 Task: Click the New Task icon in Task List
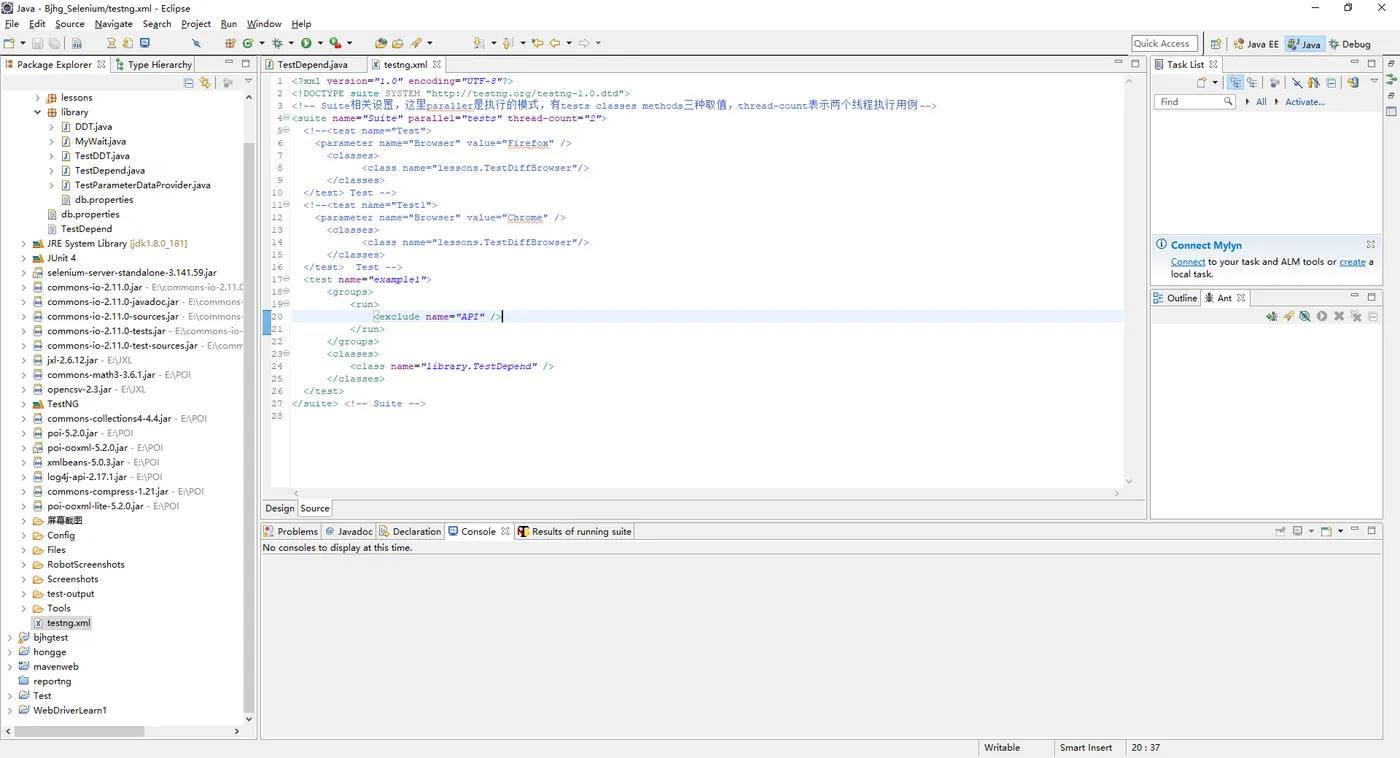click(1202, 83)
